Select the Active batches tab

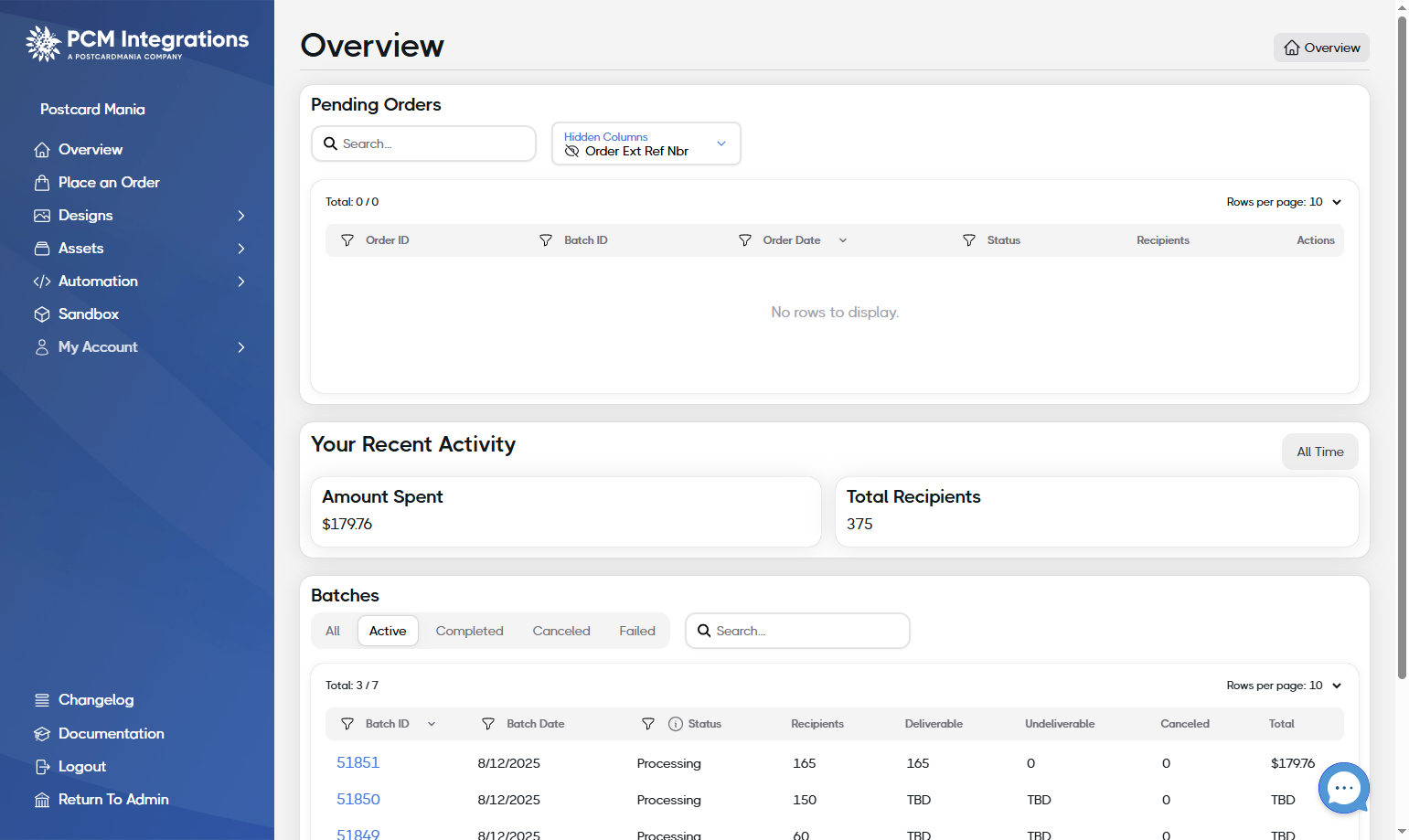[x=388, y=631]
